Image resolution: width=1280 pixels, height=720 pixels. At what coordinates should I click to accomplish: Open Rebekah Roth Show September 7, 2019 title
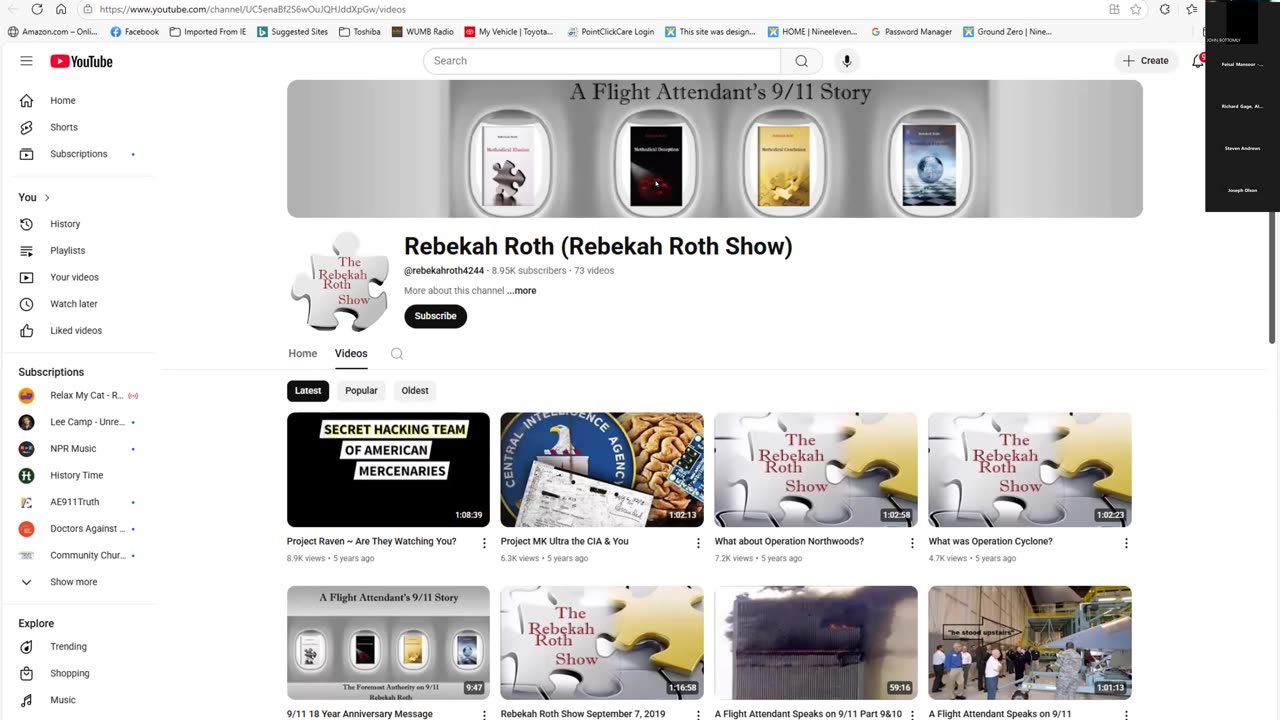[x=582, y=714]
